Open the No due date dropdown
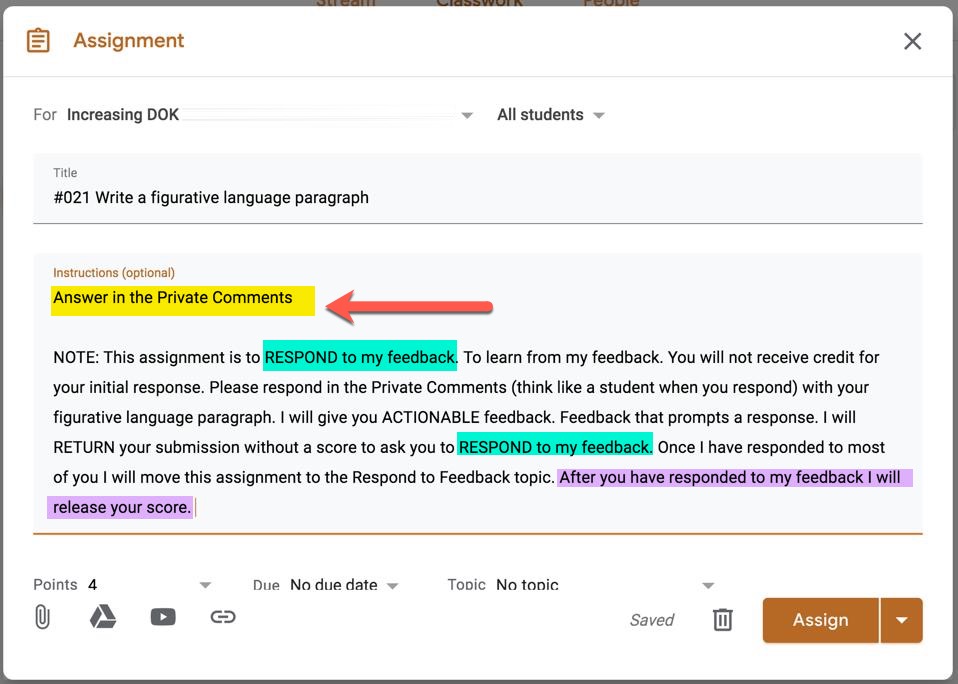Image resolution: width=958 pixels, height=684 pixels. point(345,585)
